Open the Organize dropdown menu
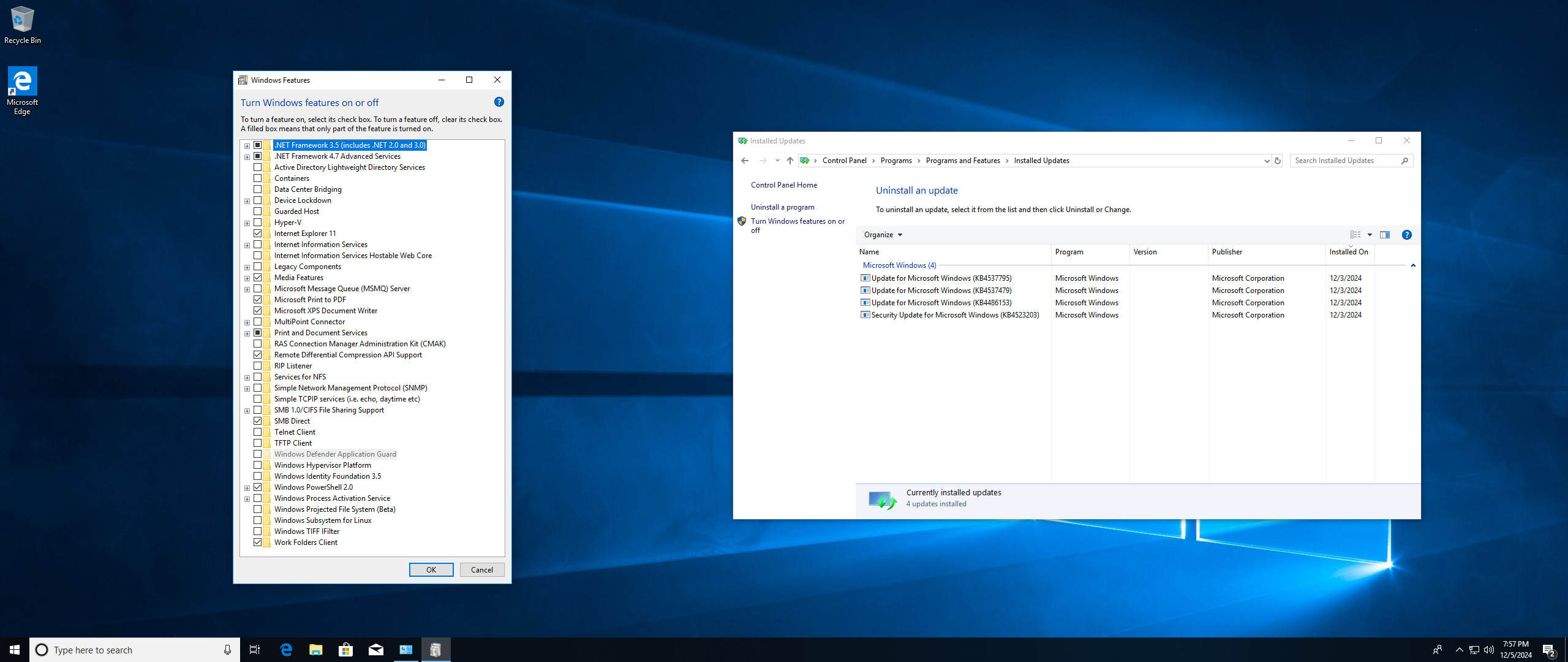This screenshot has height=662, width=1568. click(x=883, y=235)
